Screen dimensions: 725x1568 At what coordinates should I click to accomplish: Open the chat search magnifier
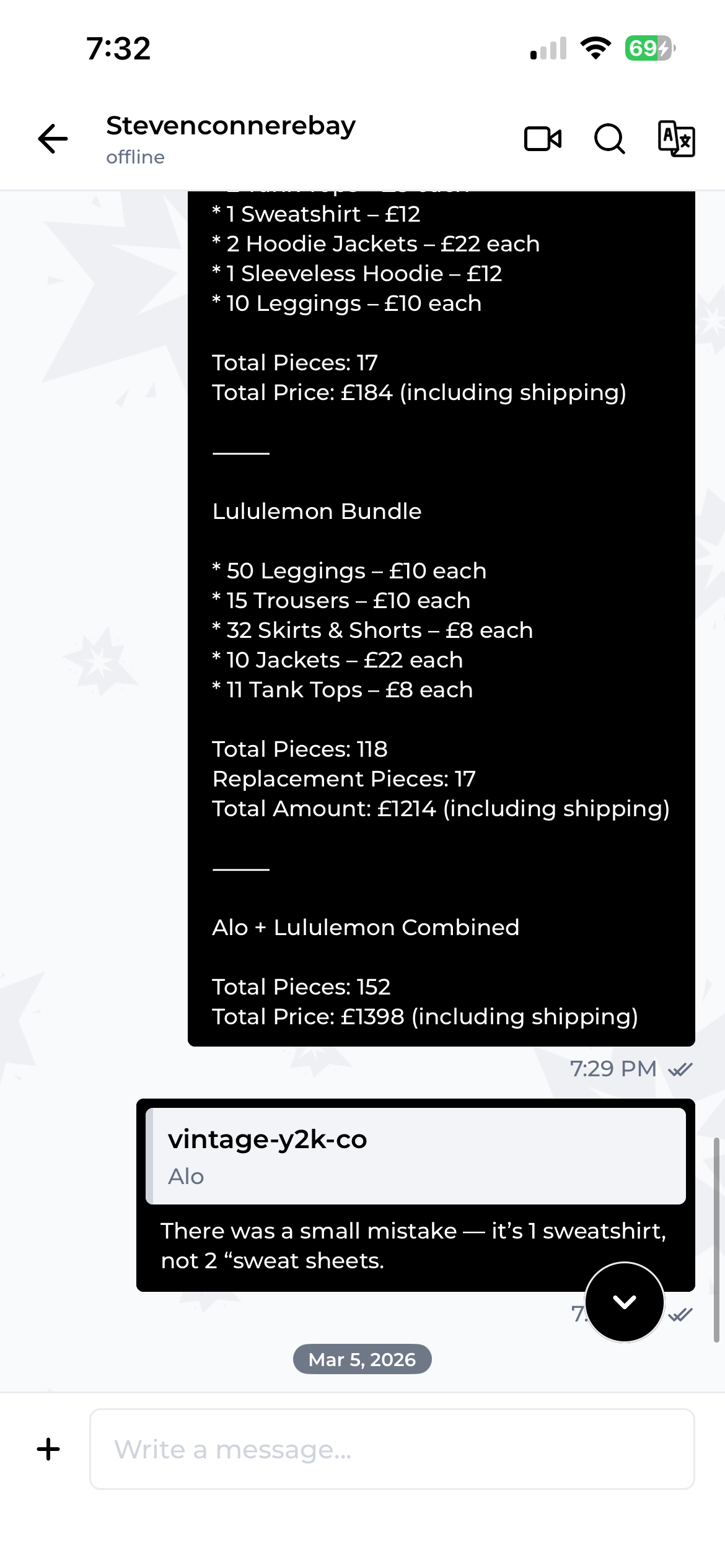(610, 139)
